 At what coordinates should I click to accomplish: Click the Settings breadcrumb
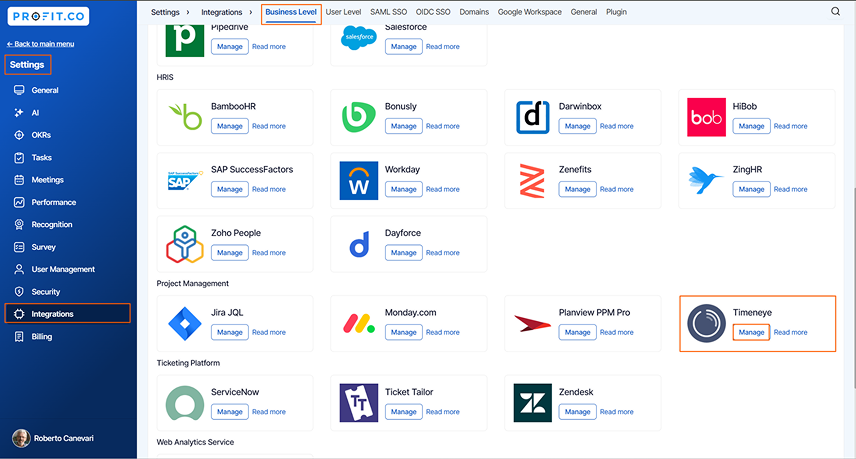pyautogui.click(x=165, y=12)
